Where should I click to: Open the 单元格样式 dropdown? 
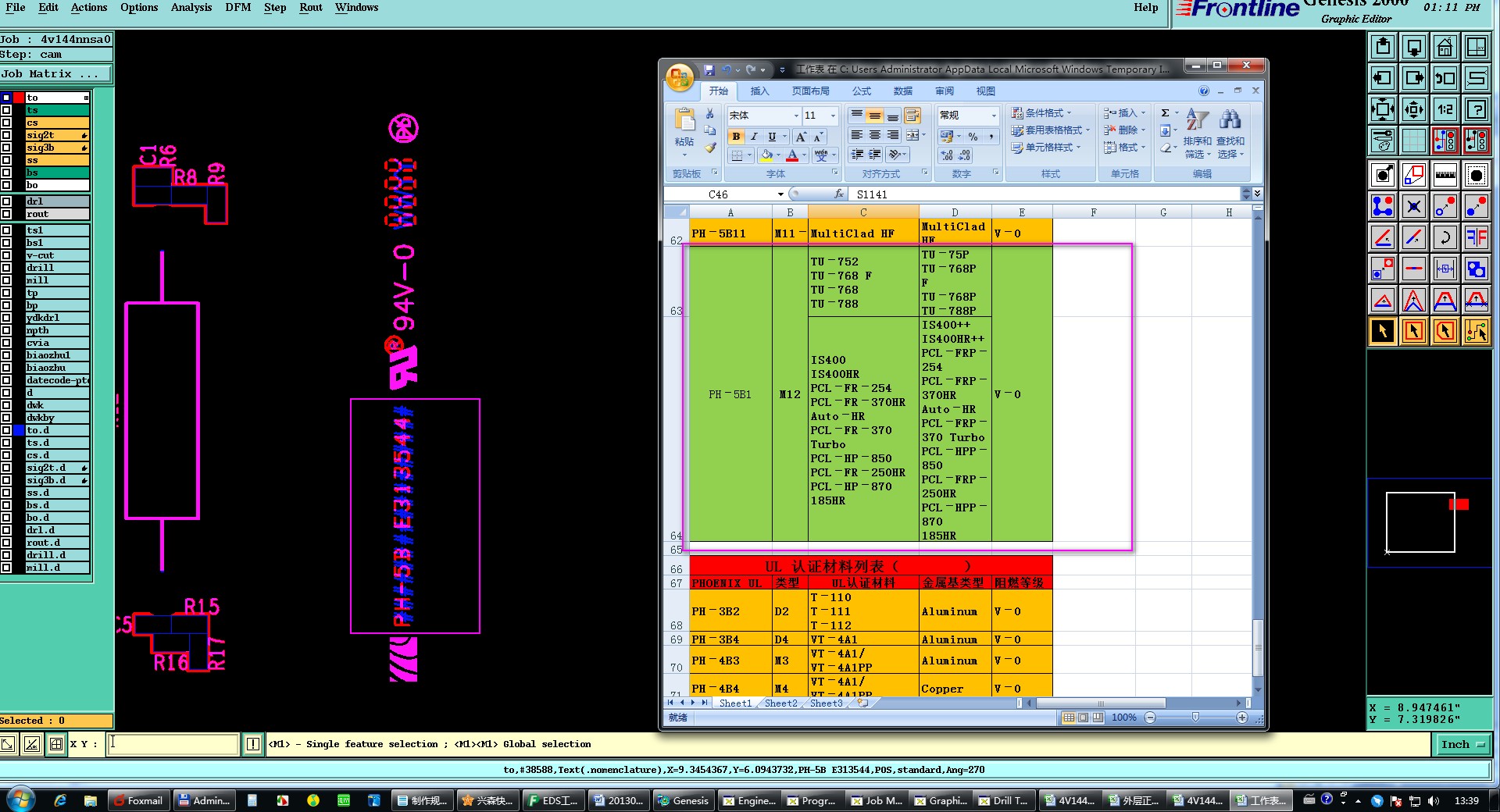point(1045,148)
